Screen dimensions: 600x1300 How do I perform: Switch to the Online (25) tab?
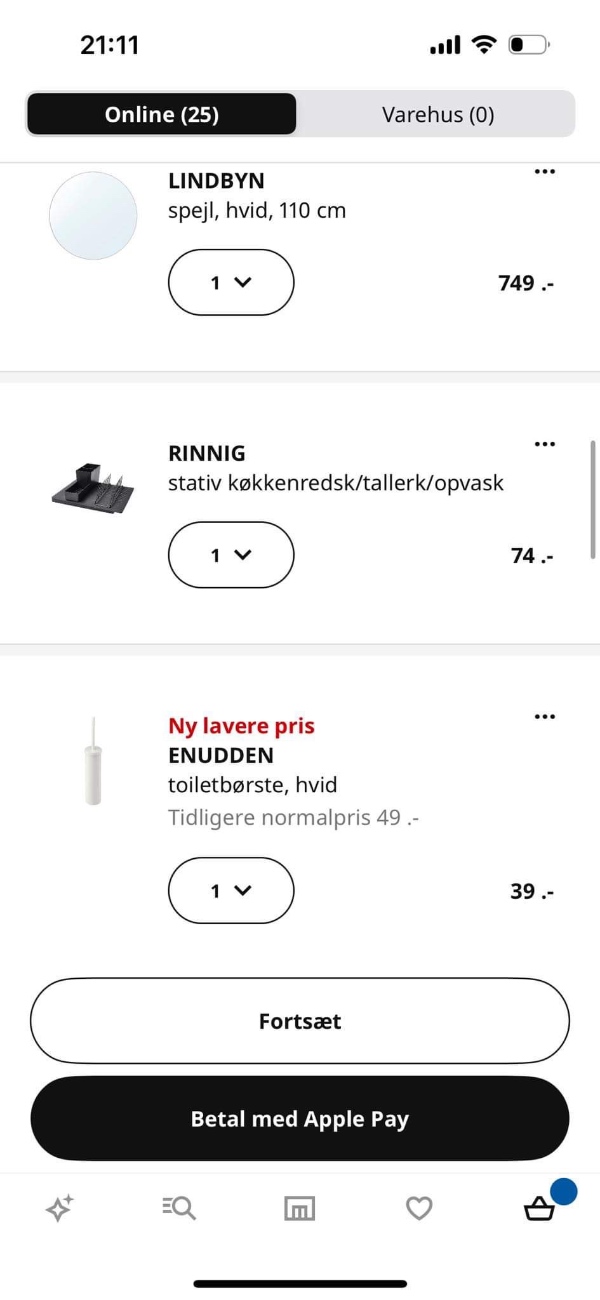point(161,114)
